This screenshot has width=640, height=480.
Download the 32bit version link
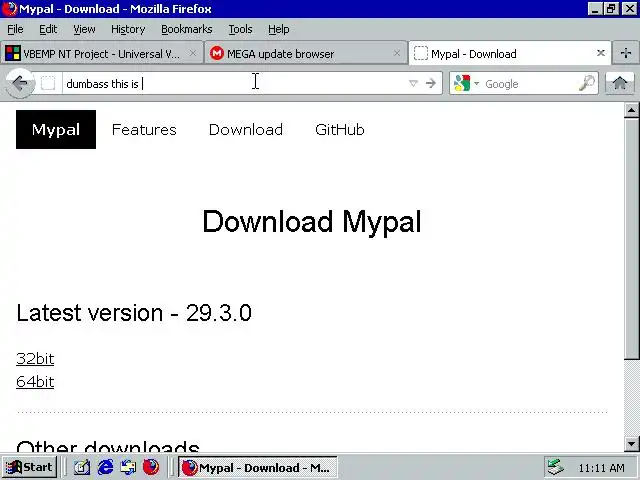point(35,358)
